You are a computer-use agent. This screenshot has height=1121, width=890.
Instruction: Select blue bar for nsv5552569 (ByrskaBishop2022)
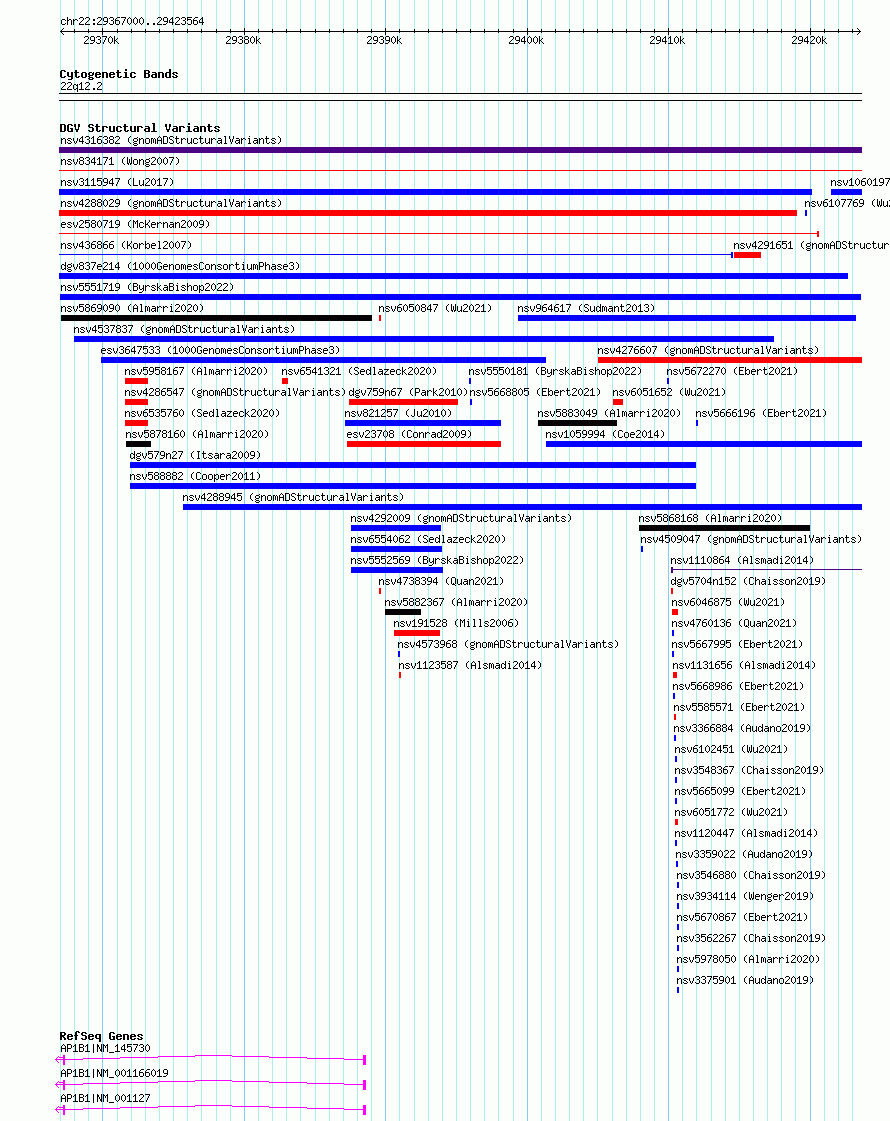pyautogui.click(x=397, y=571)
